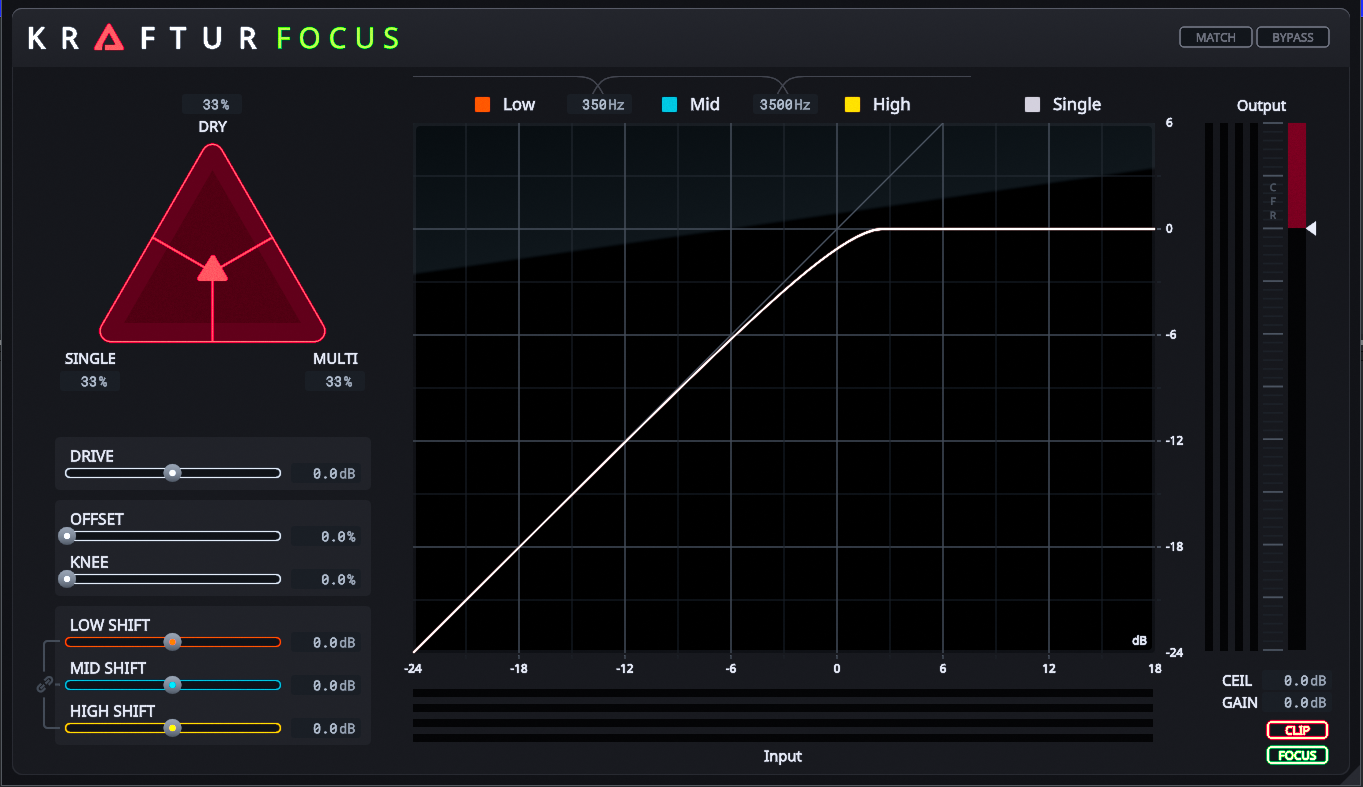This screenshot has height=787, width=1363.
Task: Toggle the BYPASS button
Action: 1292,38
